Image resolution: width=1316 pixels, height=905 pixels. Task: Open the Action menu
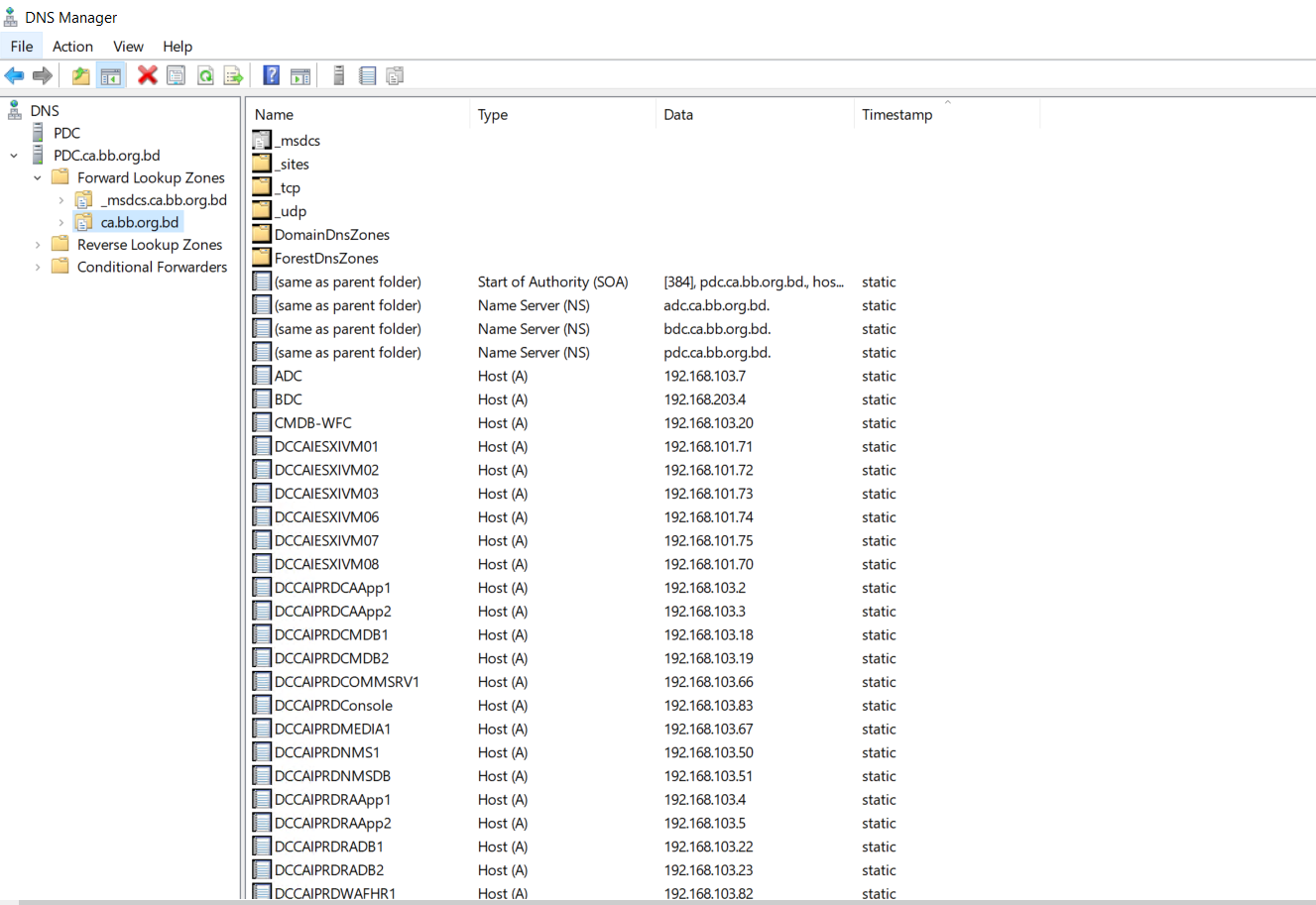click(x=72, y=47)
